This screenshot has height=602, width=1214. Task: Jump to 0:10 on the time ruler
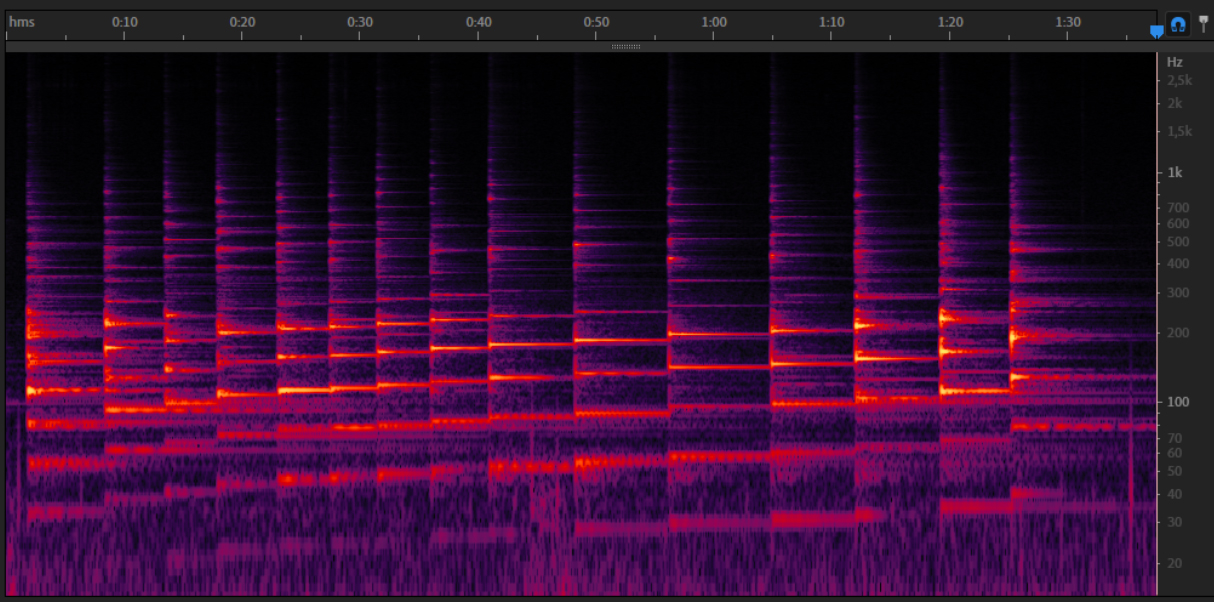(x=125, y=22)
